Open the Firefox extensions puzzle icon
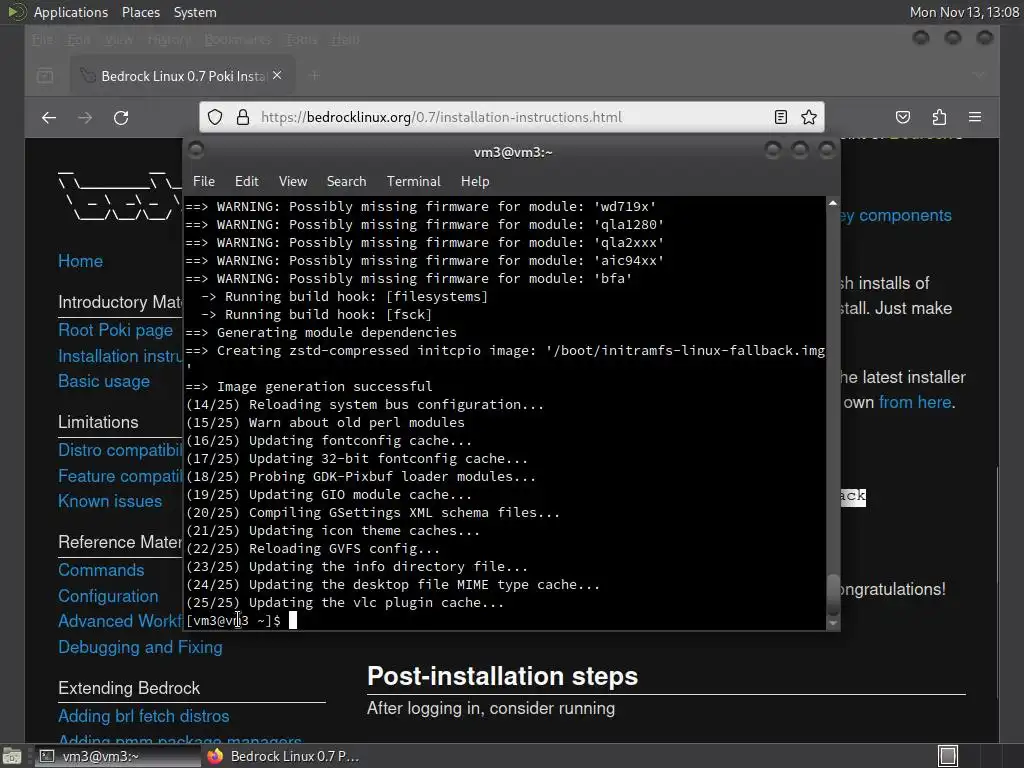 pyautogui.click(x=939, y=118)
